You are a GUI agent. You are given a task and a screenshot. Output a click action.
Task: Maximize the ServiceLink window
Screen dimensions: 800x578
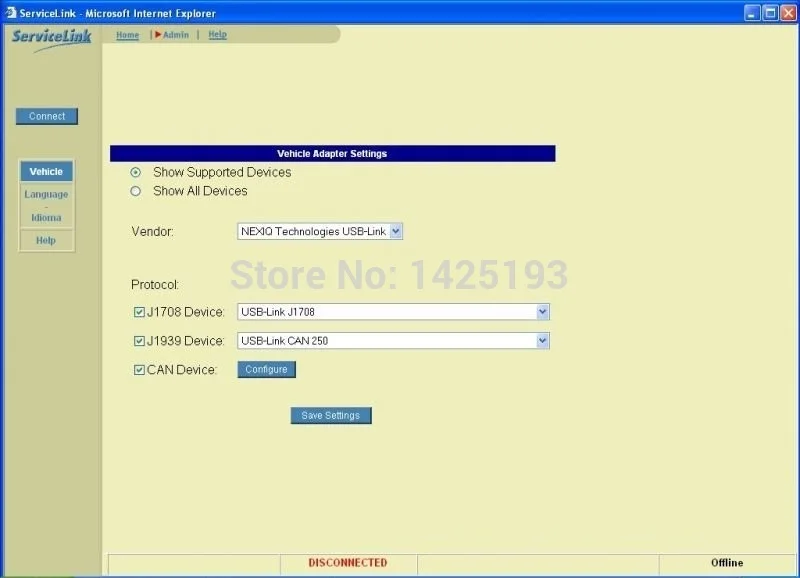click(770, 13)
